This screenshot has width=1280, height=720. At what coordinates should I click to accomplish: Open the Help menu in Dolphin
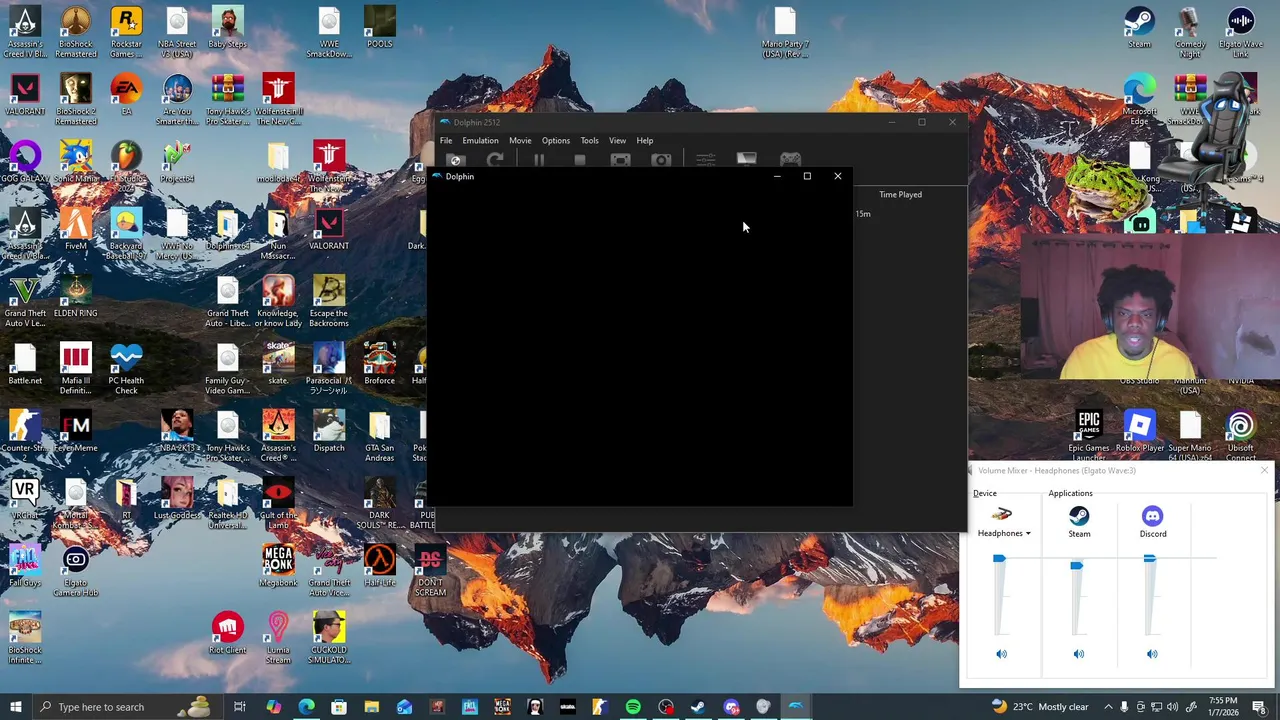click(645, 141)
